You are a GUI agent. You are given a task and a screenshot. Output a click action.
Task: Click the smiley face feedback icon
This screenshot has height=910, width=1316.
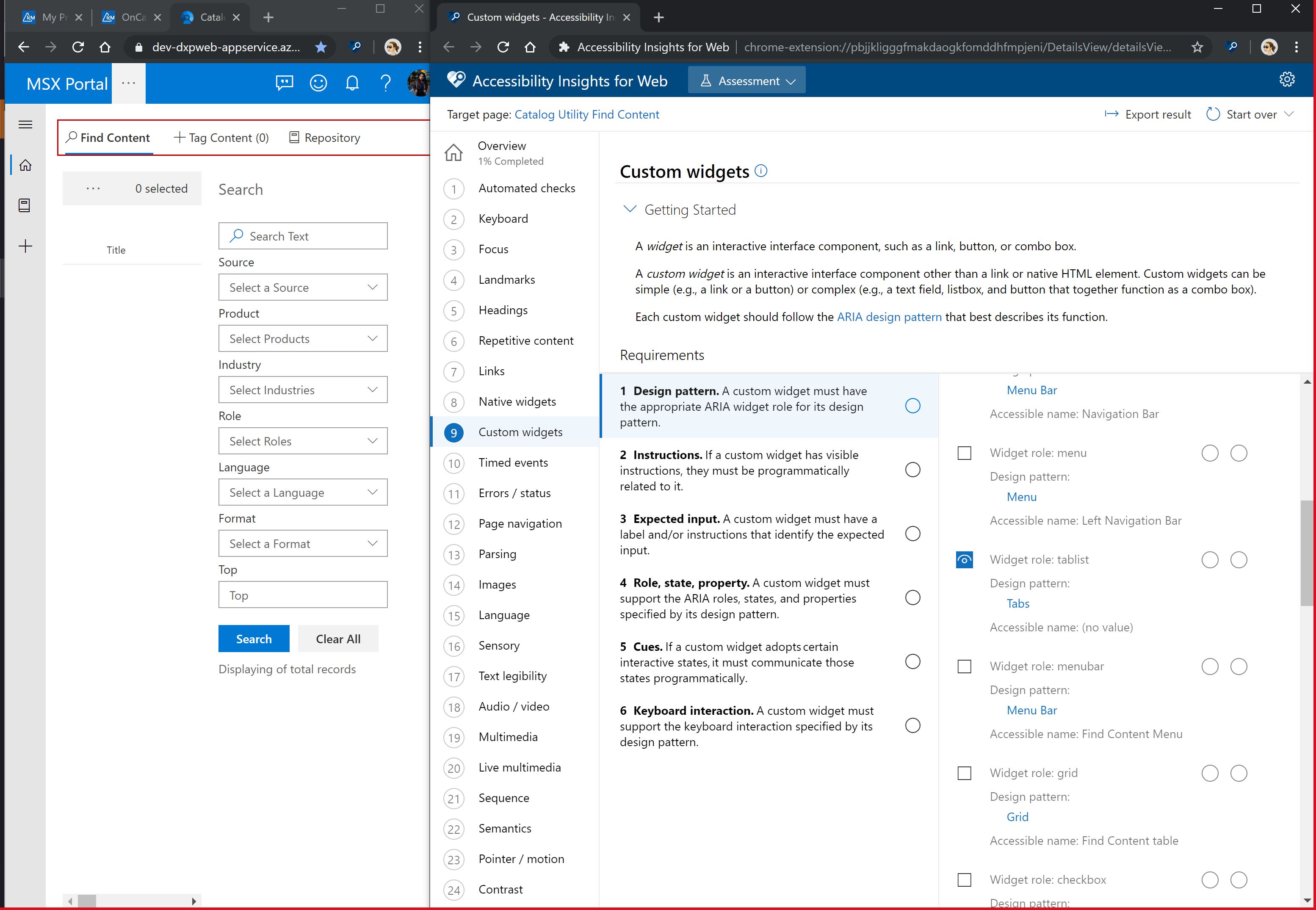(x=318, y=83)
